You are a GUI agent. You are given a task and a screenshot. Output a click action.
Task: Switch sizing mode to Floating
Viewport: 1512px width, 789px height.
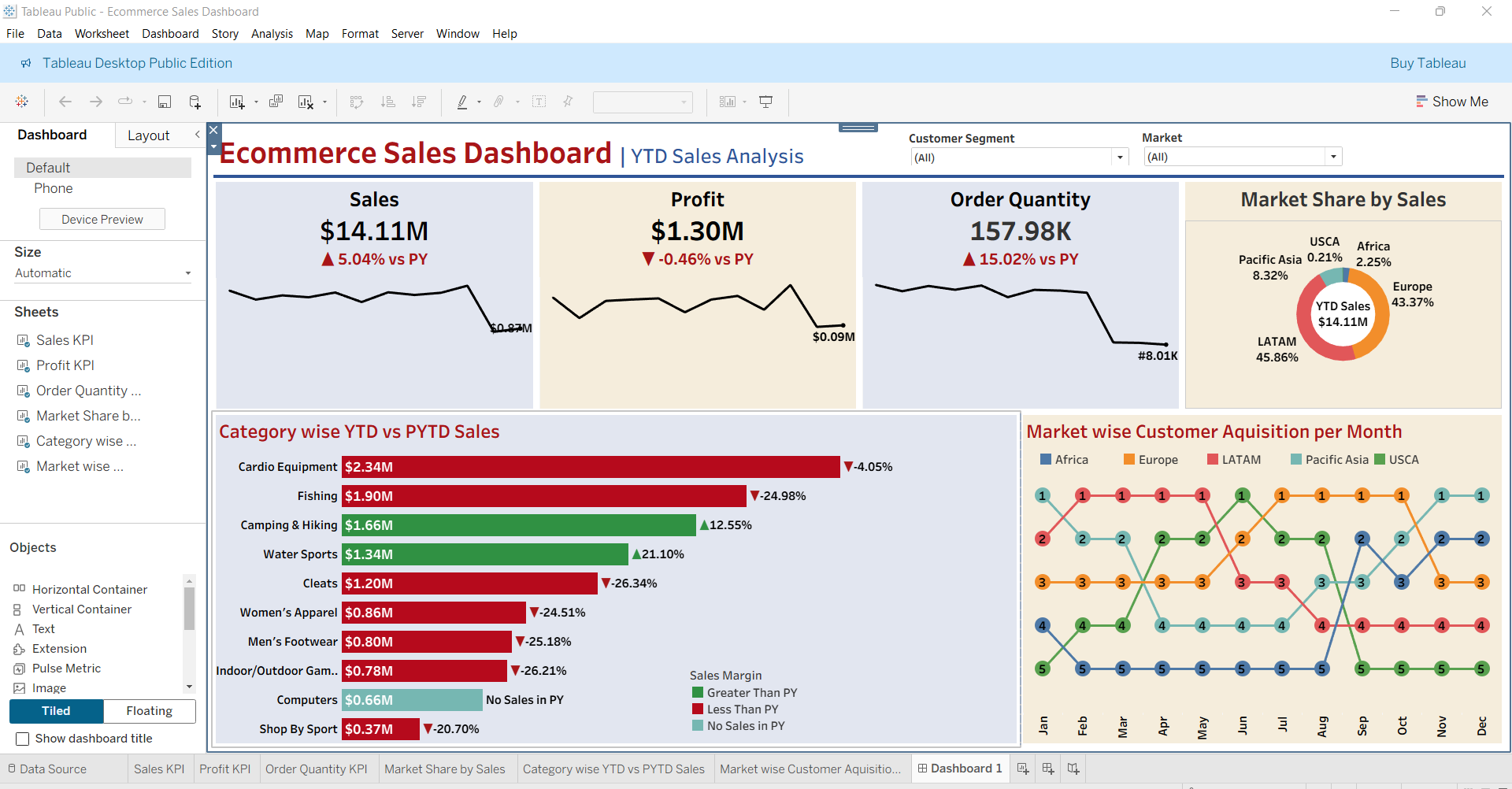coord(149,711)
